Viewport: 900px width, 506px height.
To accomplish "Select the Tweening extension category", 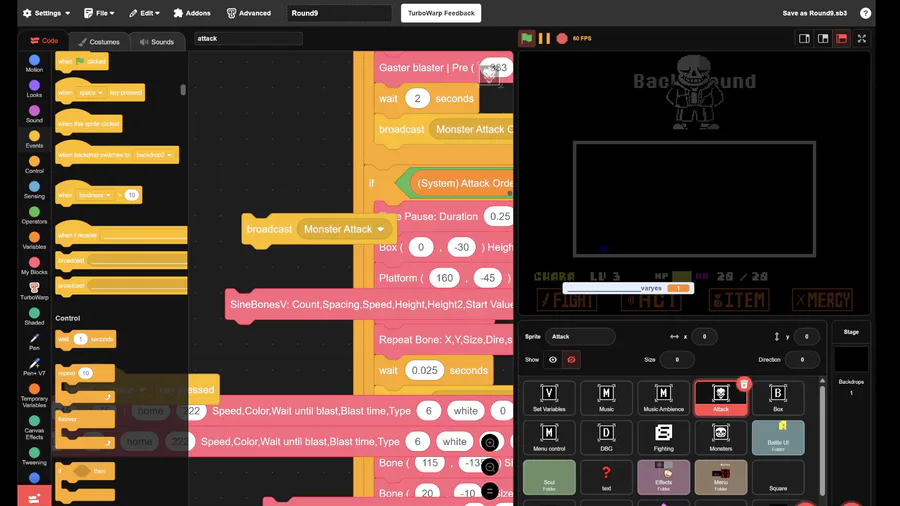I will (34, 456).
